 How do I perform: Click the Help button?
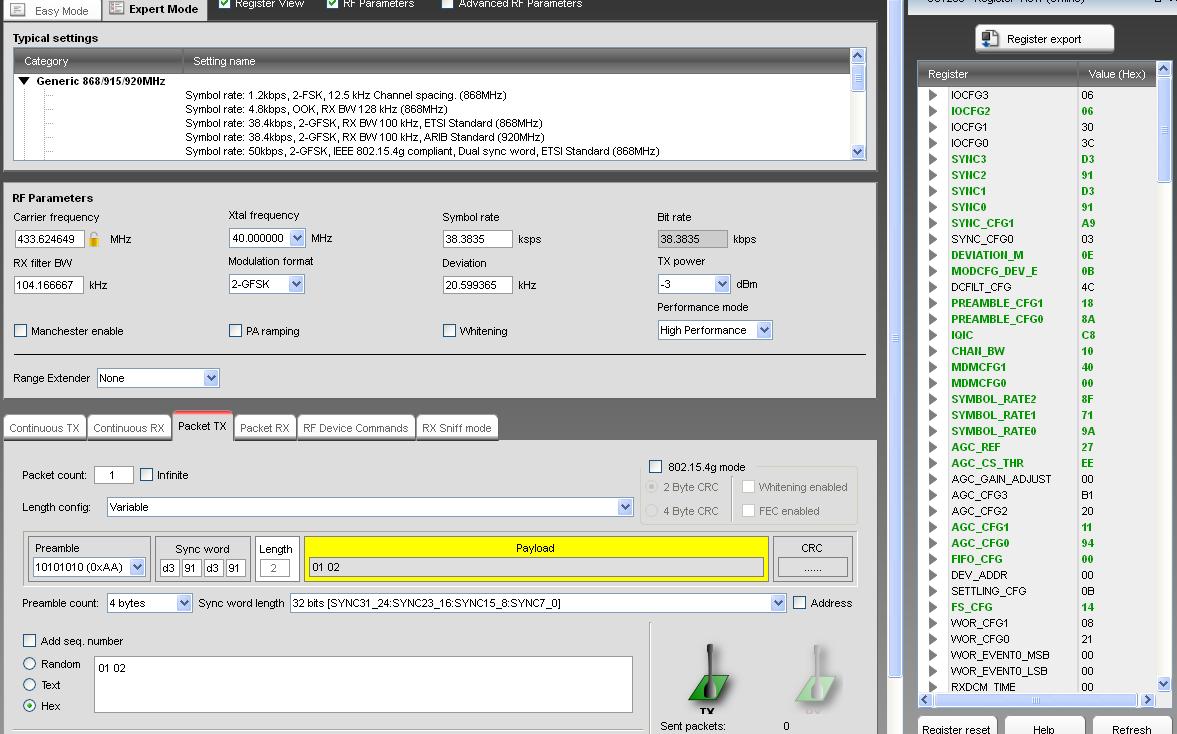pos(1043,728)
